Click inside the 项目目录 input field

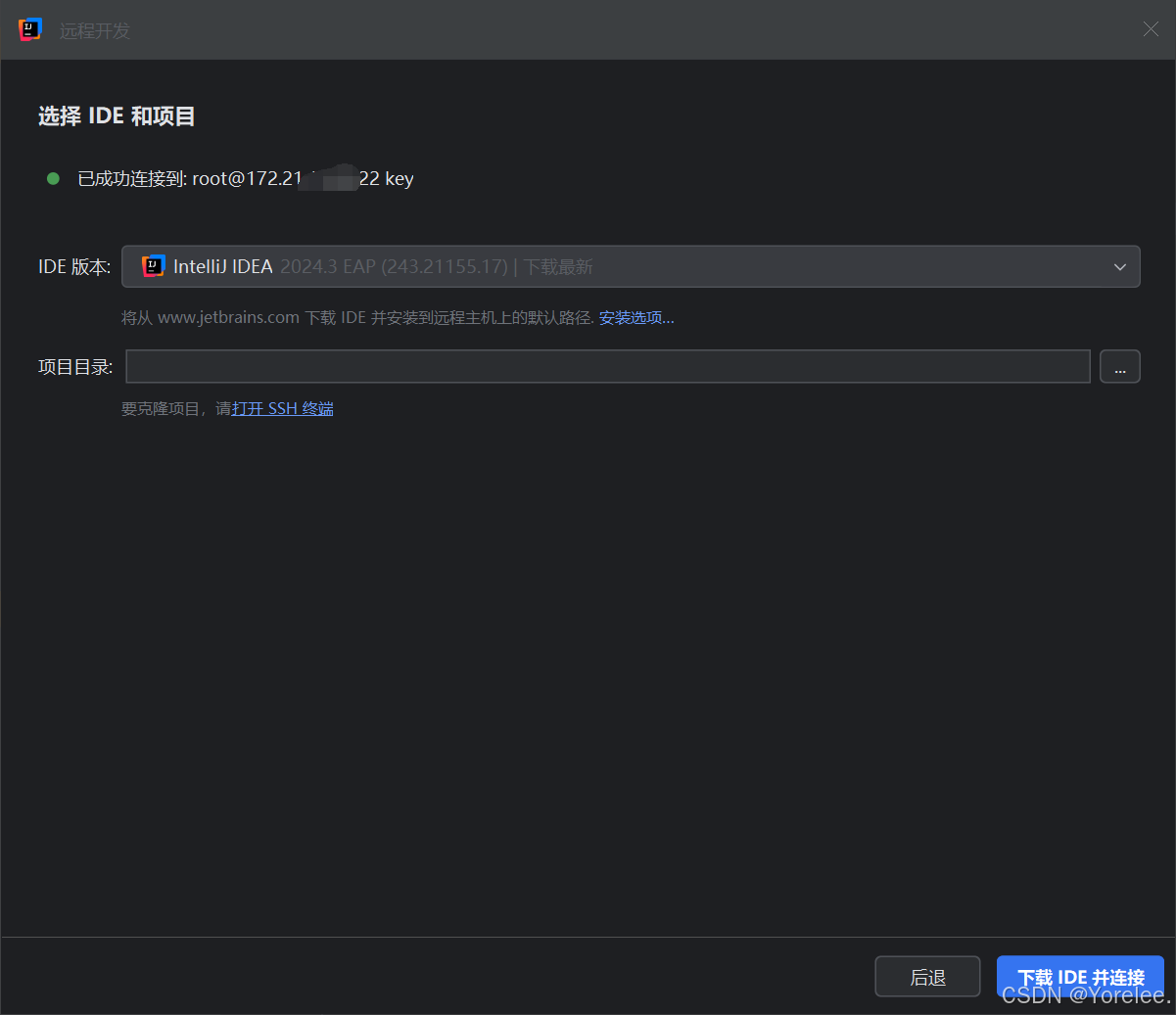(x=607, y=366)
